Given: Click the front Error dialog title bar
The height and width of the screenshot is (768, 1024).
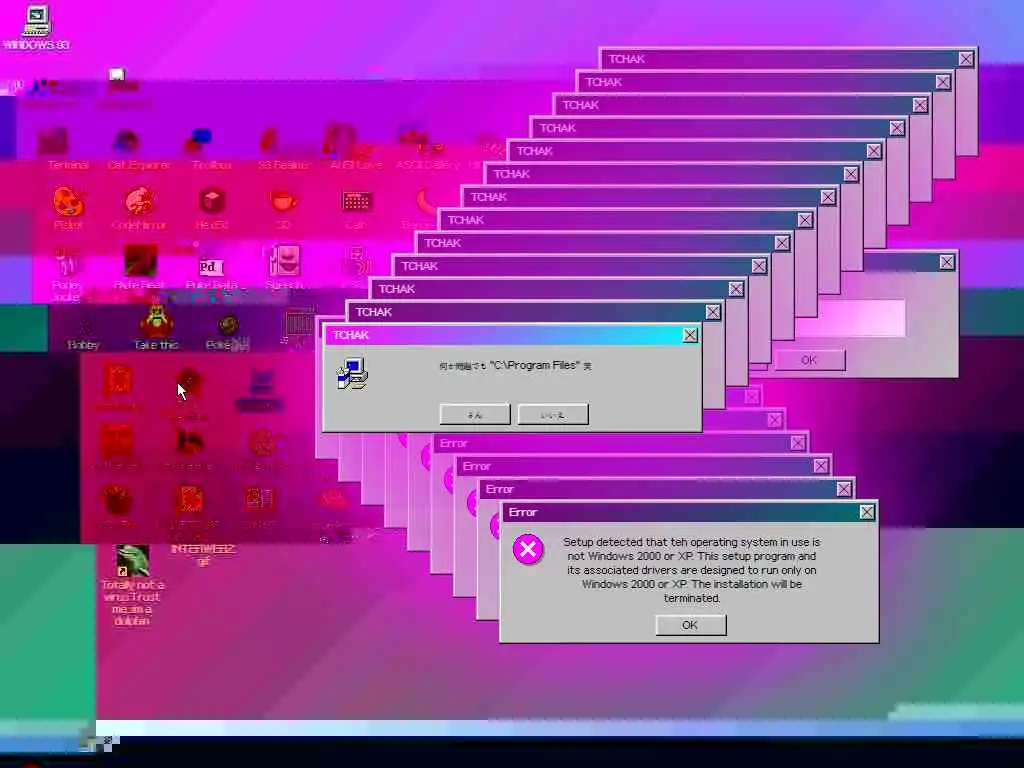Looking at the screenshot, I should [689, 512].
